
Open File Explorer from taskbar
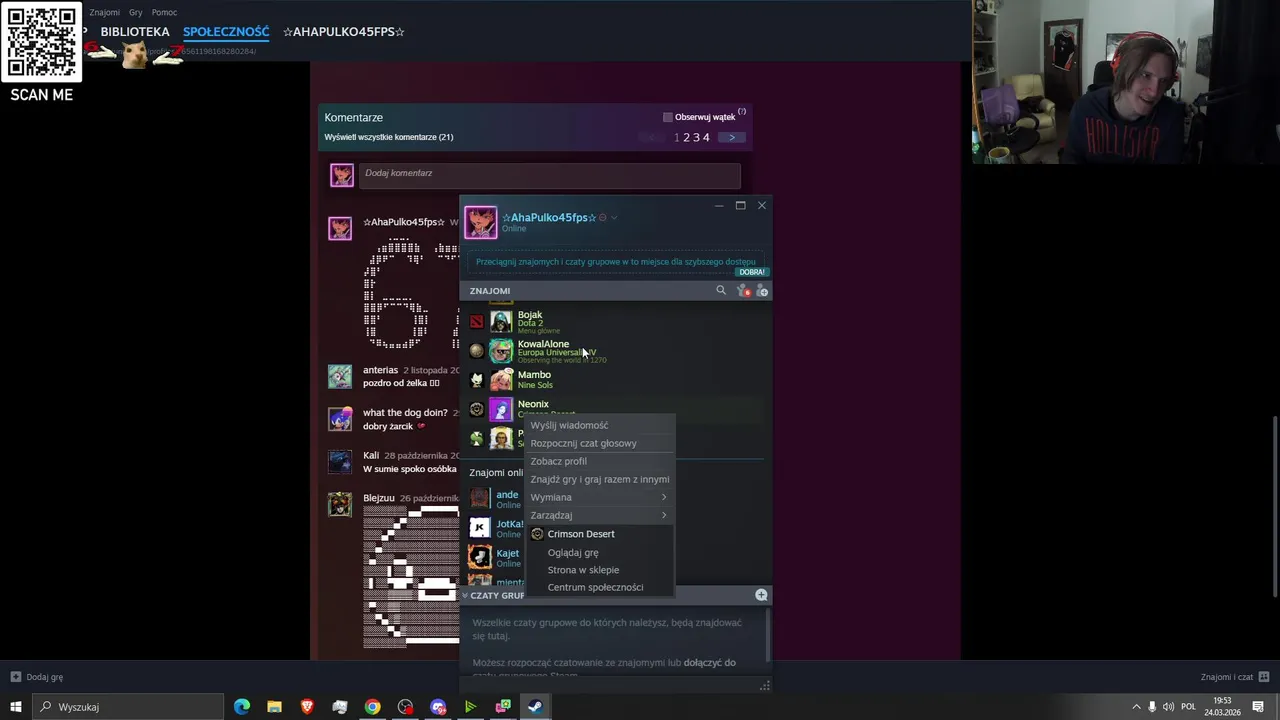pos(274,707)
